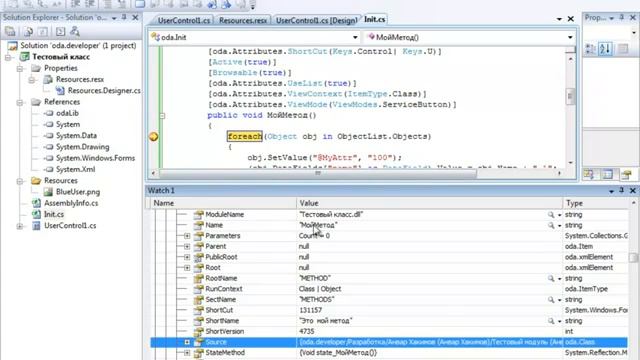Click the BlueUser.png file icon
Viewport: 640px width, 360px height.
click(48, 191)
